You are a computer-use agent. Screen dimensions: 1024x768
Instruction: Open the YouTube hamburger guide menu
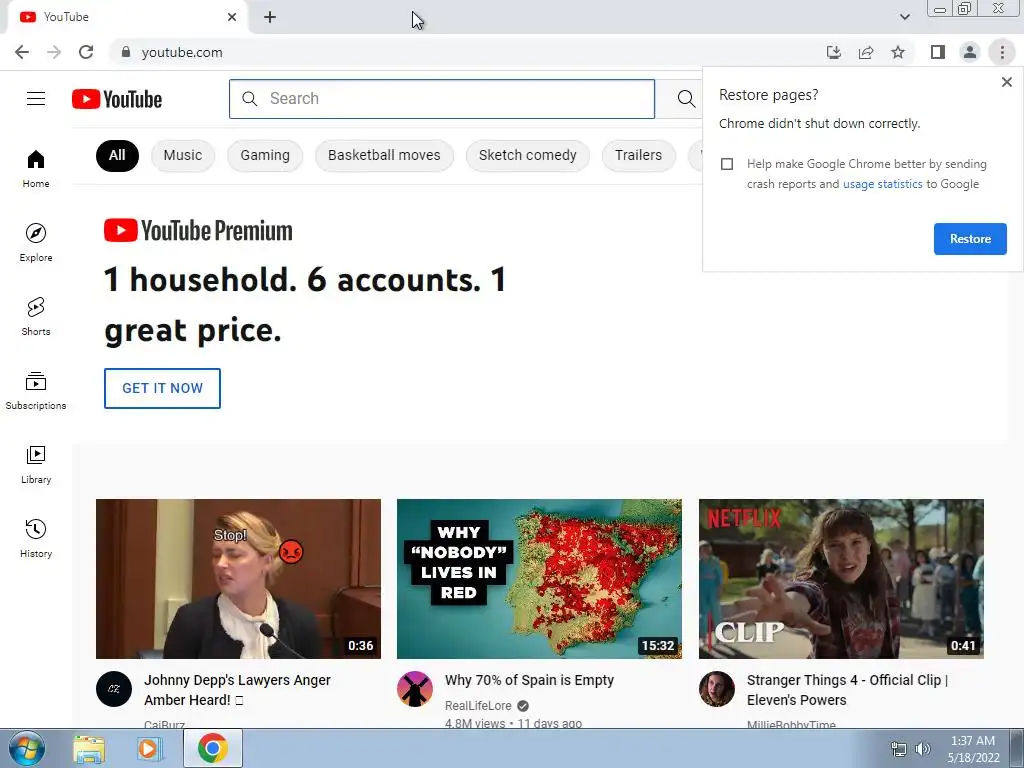36,99
